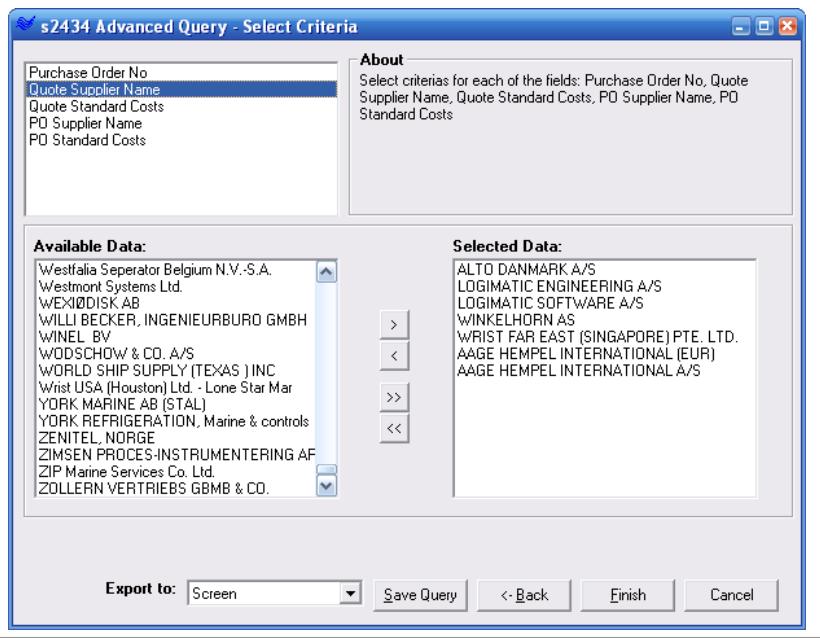The height and width of the screenshot is (638, 820).
Task: Select WEXIØDISK AB in Available Data
Action: 176,303
